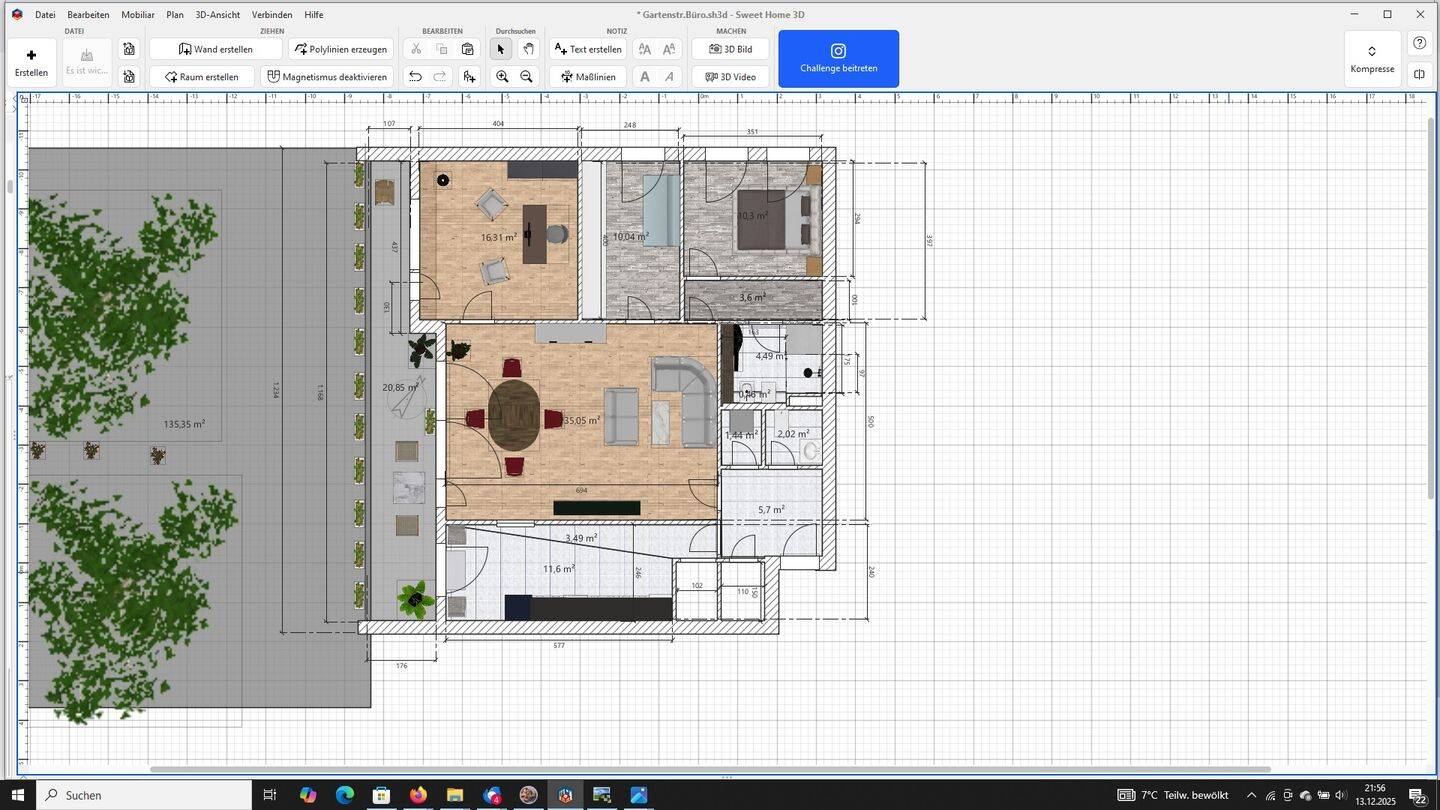Image resolution: width=1440 pixels, height=810 pixels.
Task: Toggle italic text style (A)
Action: [x=669, y=77]
